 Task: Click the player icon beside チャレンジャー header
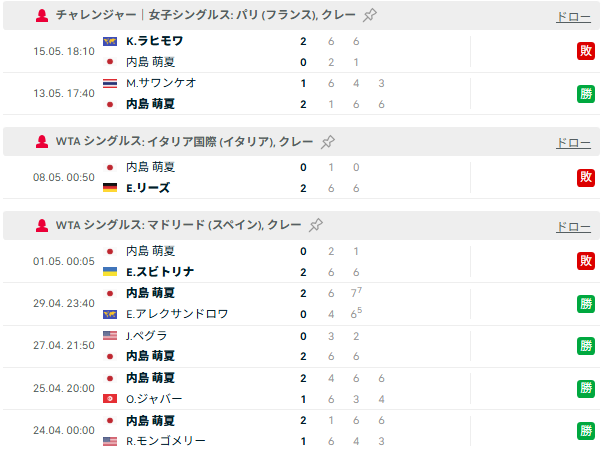[42, 15]
